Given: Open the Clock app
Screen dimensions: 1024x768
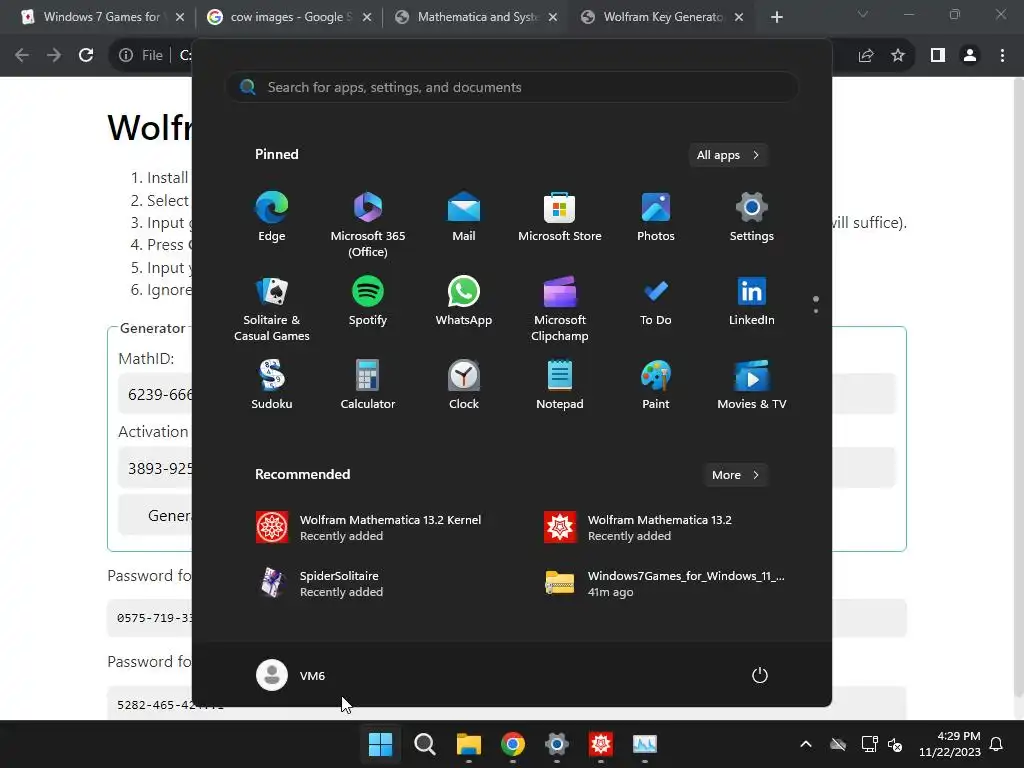Looking at the screenshot, I should coord(464,385).
